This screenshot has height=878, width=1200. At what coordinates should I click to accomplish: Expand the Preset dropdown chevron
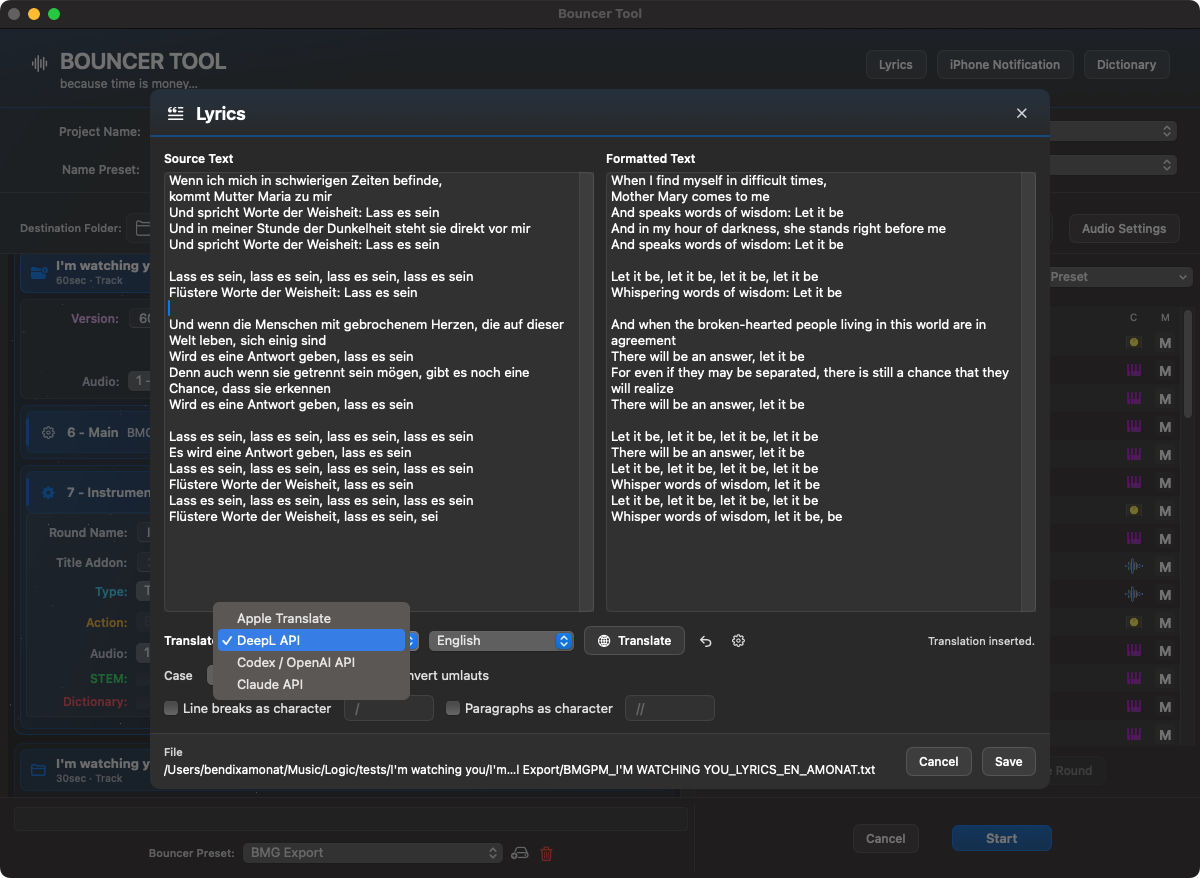click(x=1183, y=277)
